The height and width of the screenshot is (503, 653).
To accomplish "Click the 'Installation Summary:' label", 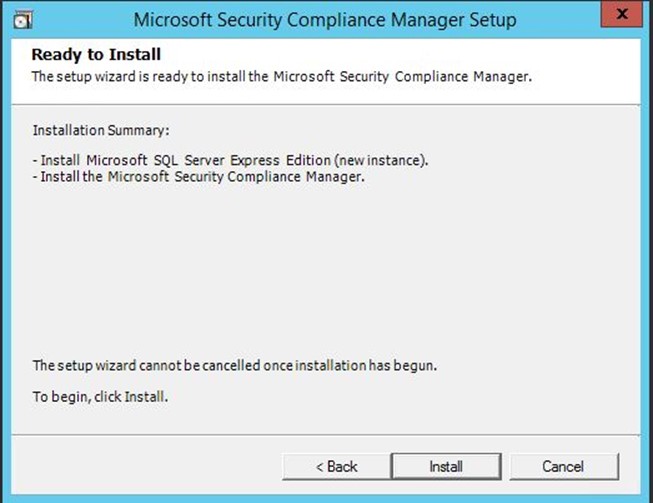I will tap(101, 130).
